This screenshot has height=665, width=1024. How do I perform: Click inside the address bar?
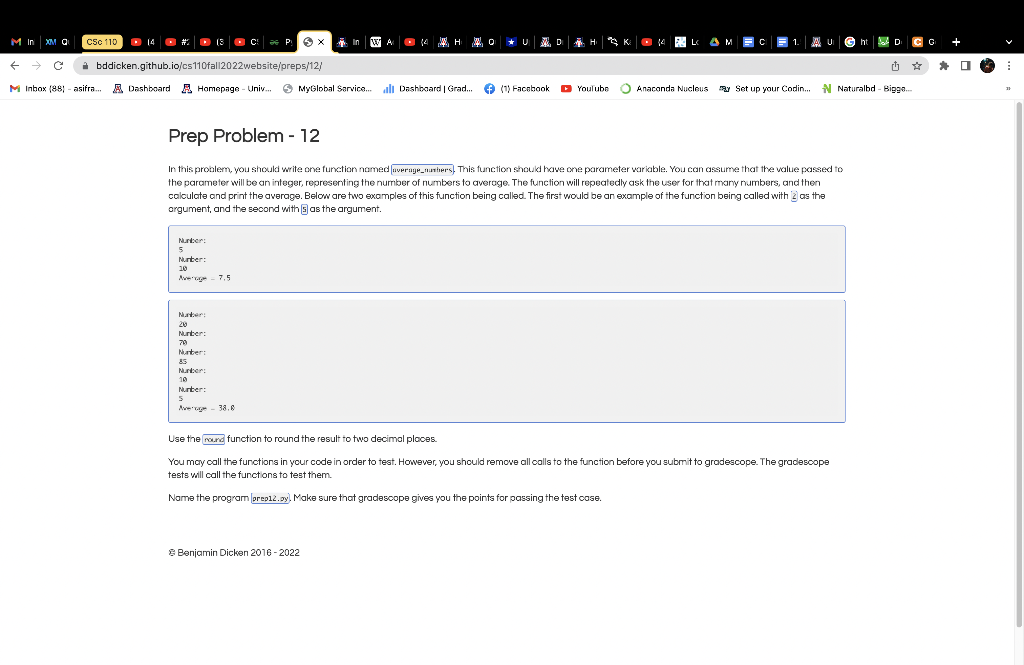[x=300, y=64]
